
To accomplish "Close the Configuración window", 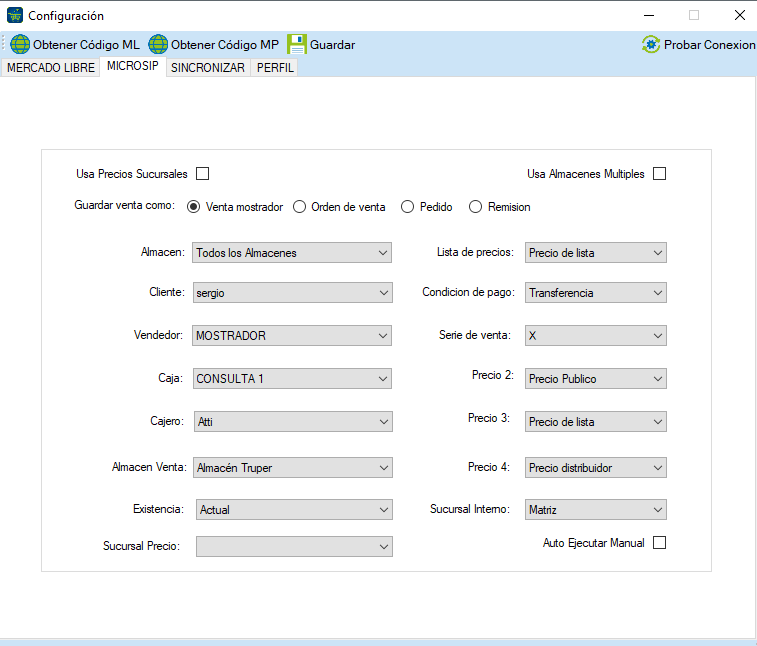I will pyautogui.click(x=740, y=15).
